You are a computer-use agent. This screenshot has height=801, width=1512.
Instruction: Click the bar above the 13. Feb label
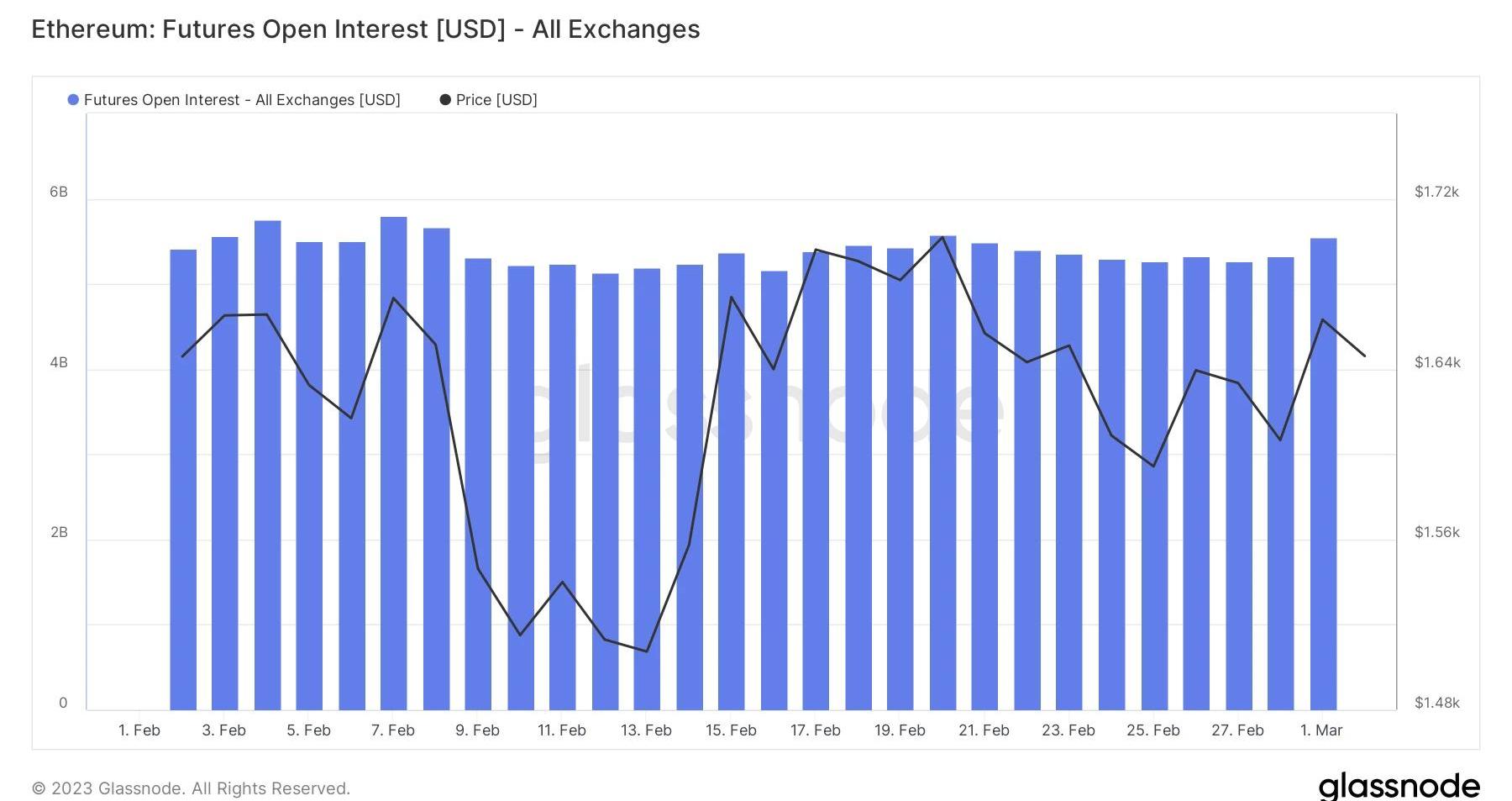click(x=647, y=489)
